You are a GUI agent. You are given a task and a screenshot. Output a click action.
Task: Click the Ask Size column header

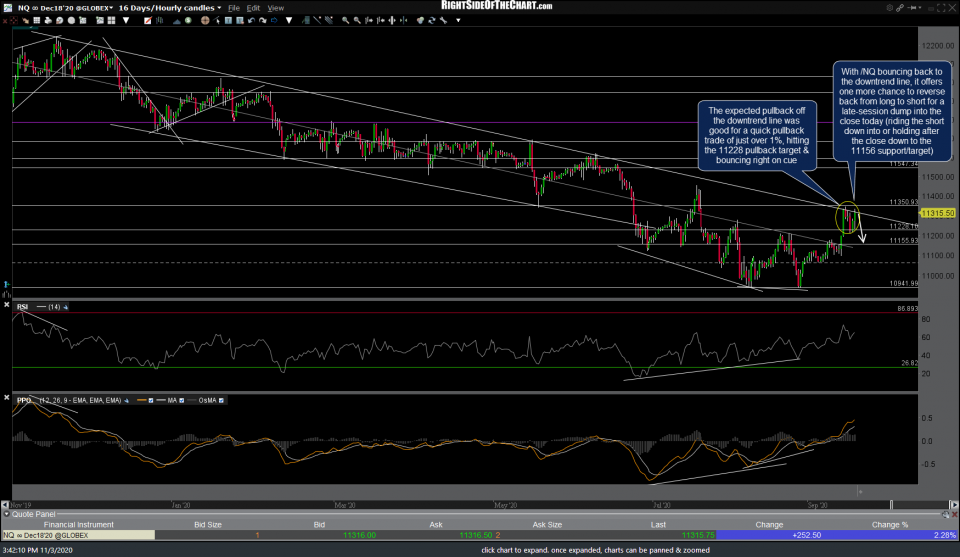pyautogui.click(x=547, y=525)
